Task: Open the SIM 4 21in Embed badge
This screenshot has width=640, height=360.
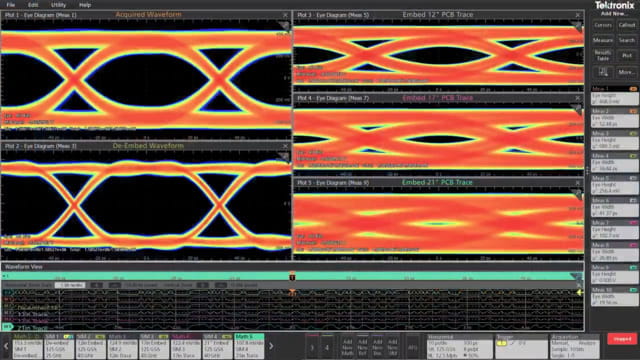Action: (218, 347)
